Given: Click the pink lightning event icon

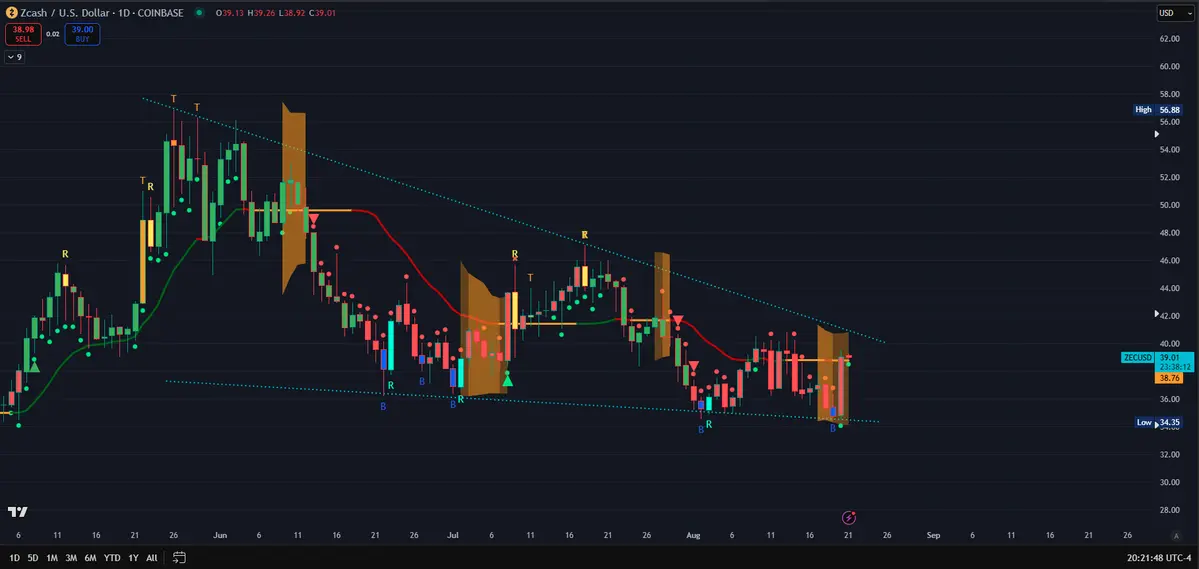Looking at the screenshot, I should point(849,518).
